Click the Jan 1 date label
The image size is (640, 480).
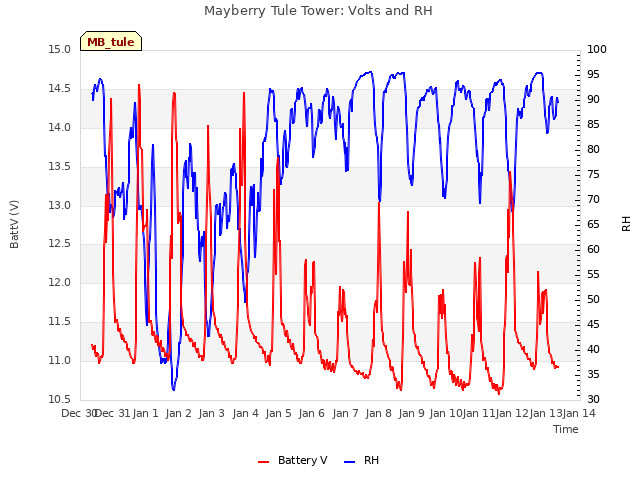point(146,413)
